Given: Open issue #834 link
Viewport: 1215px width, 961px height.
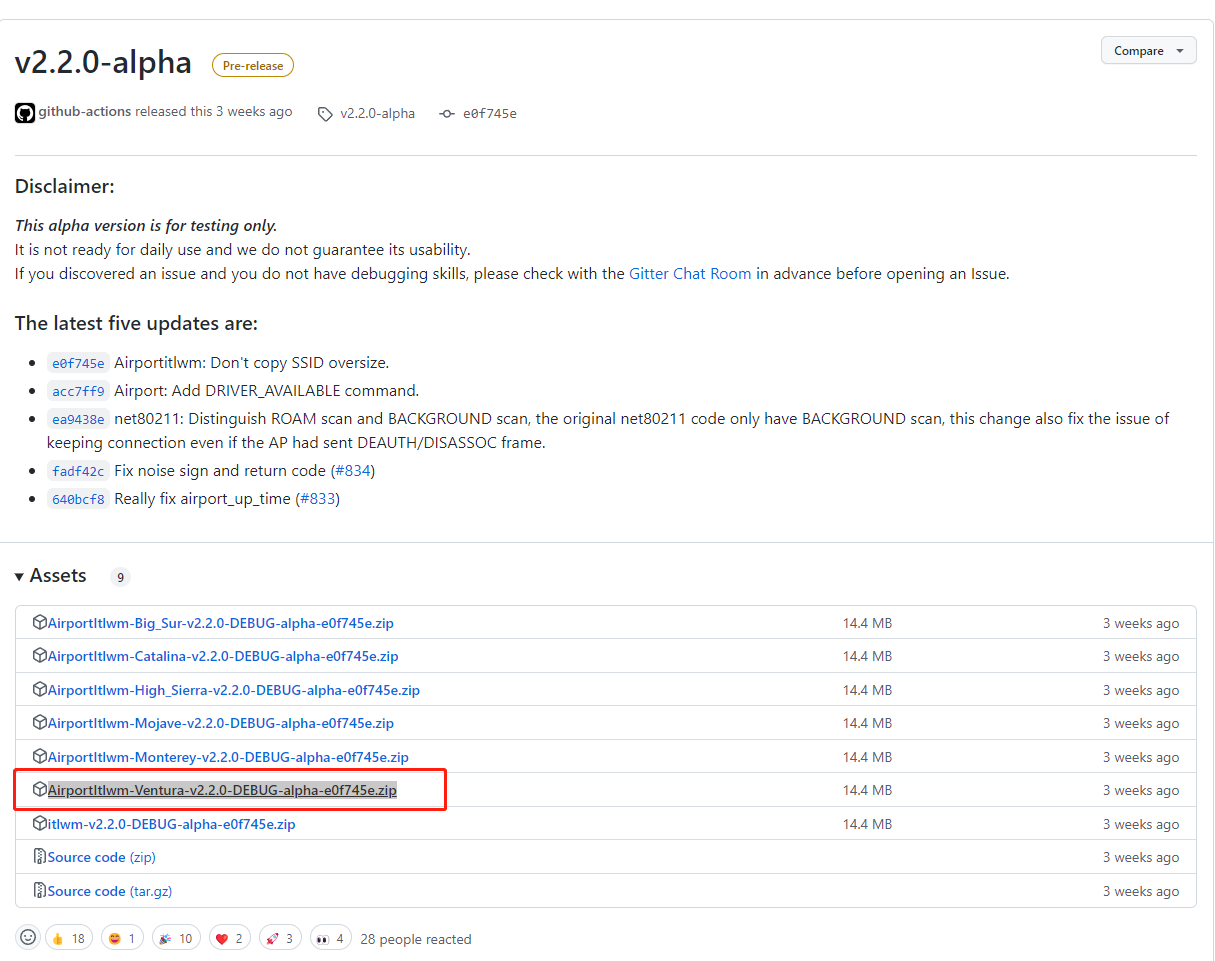Looking at the screenshot, I should point(352,470).
